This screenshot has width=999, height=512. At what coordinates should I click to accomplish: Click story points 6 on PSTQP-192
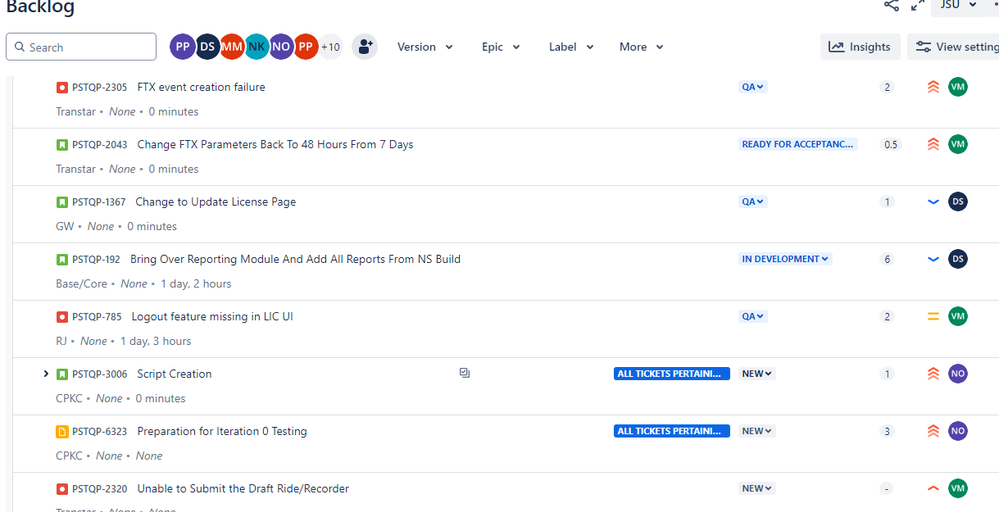click(887, 259)
